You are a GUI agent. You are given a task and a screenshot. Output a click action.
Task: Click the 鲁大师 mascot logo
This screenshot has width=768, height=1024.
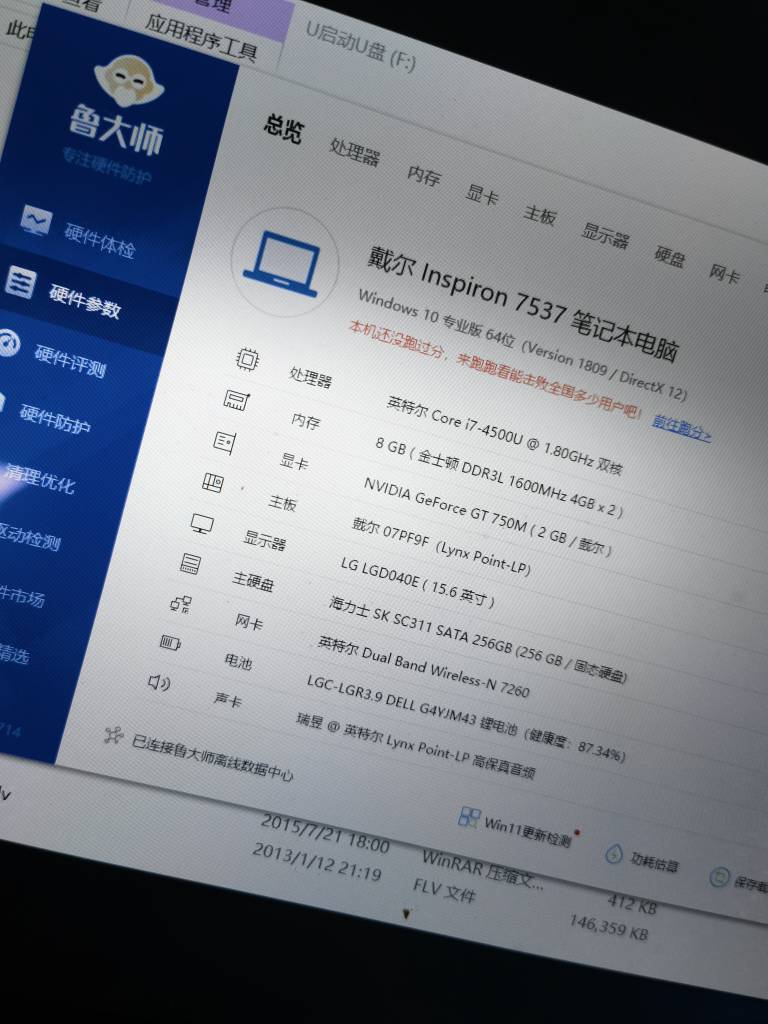129,81
